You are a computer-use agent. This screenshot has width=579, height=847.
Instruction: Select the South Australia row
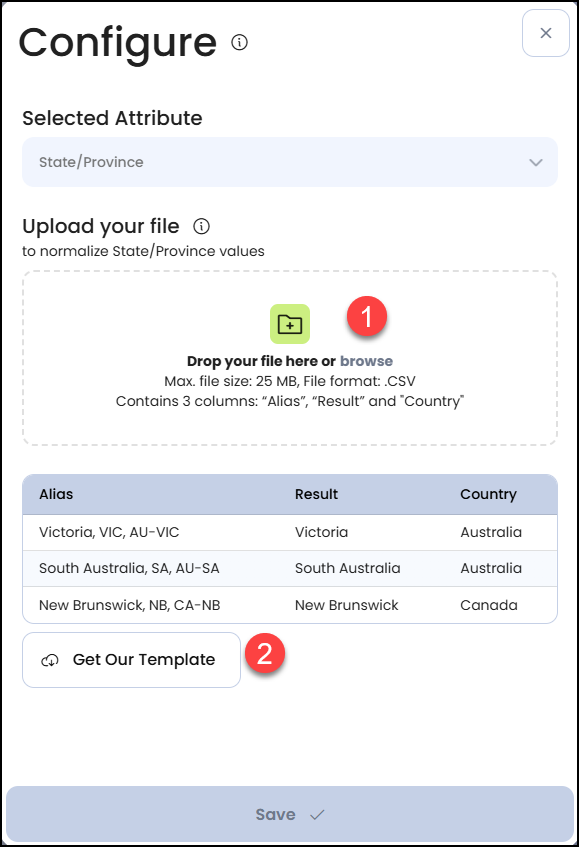coord(289,568)
